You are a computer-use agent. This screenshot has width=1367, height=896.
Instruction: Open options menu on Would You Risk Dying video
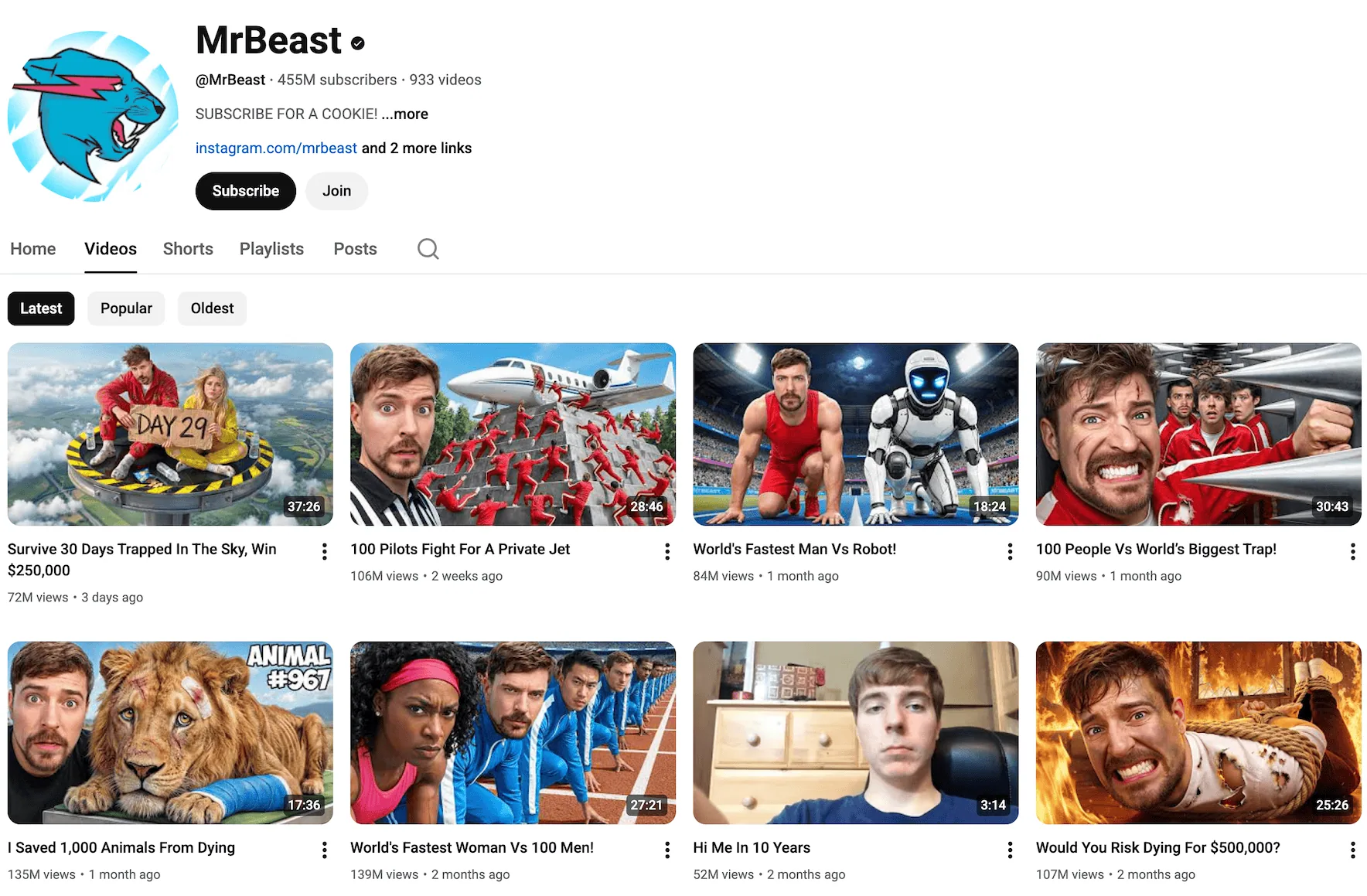coord(1352,850)
